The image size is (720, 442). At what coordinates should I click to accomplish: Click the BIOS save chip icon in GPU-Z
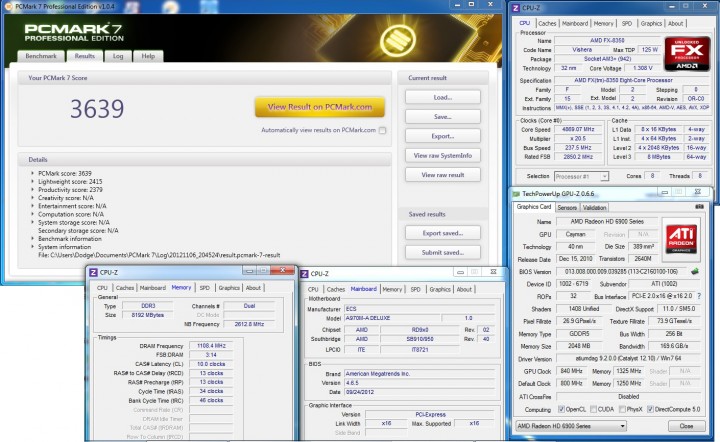click(695, 271)
